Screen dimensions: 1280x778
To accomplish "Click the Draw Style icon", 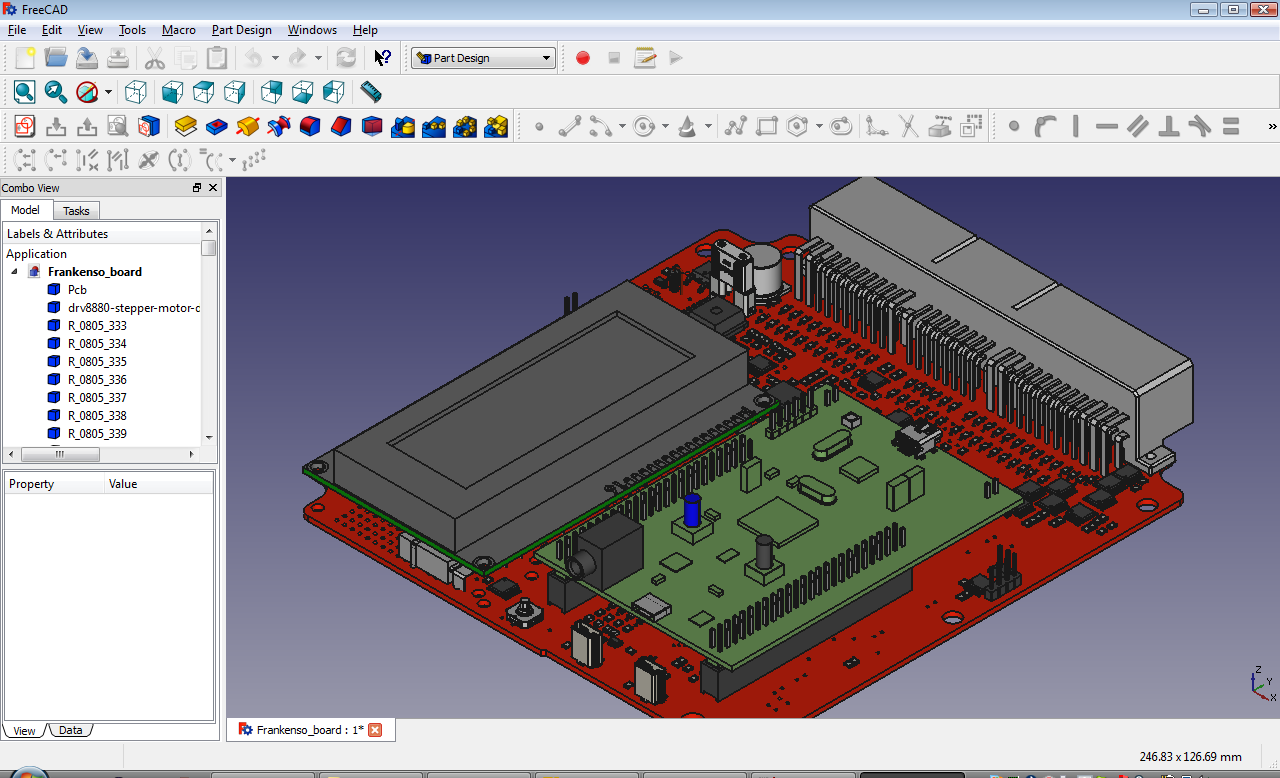I will point(87,92).
